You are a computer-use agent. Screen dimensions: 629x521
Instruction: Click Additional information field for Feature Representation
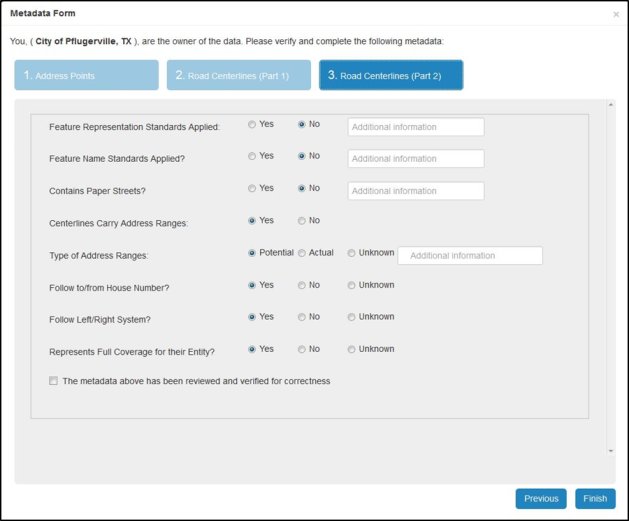(x=416, y=127)
